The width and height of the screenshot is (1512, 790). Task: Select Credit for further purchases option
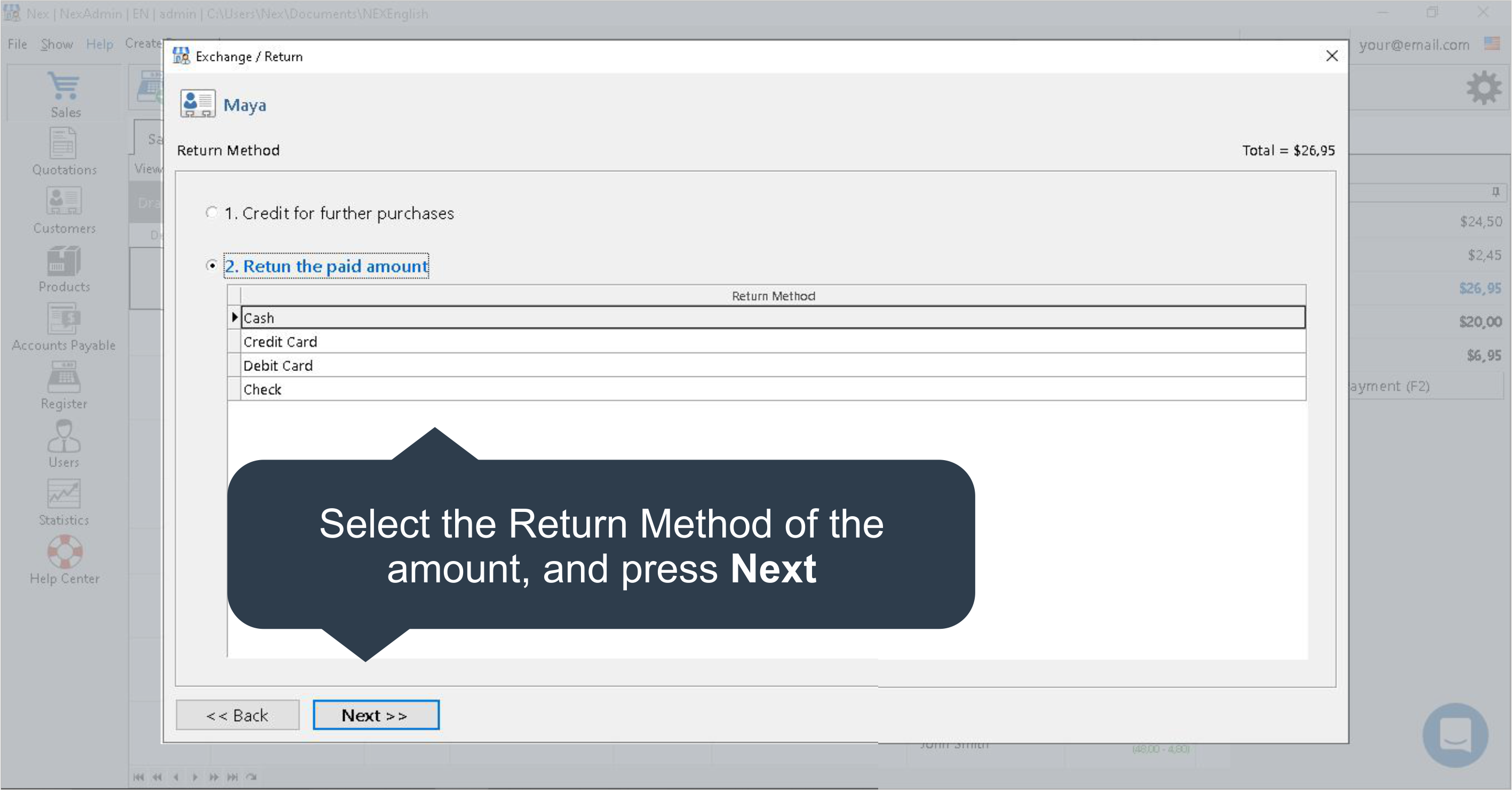[x=212, y=212]
